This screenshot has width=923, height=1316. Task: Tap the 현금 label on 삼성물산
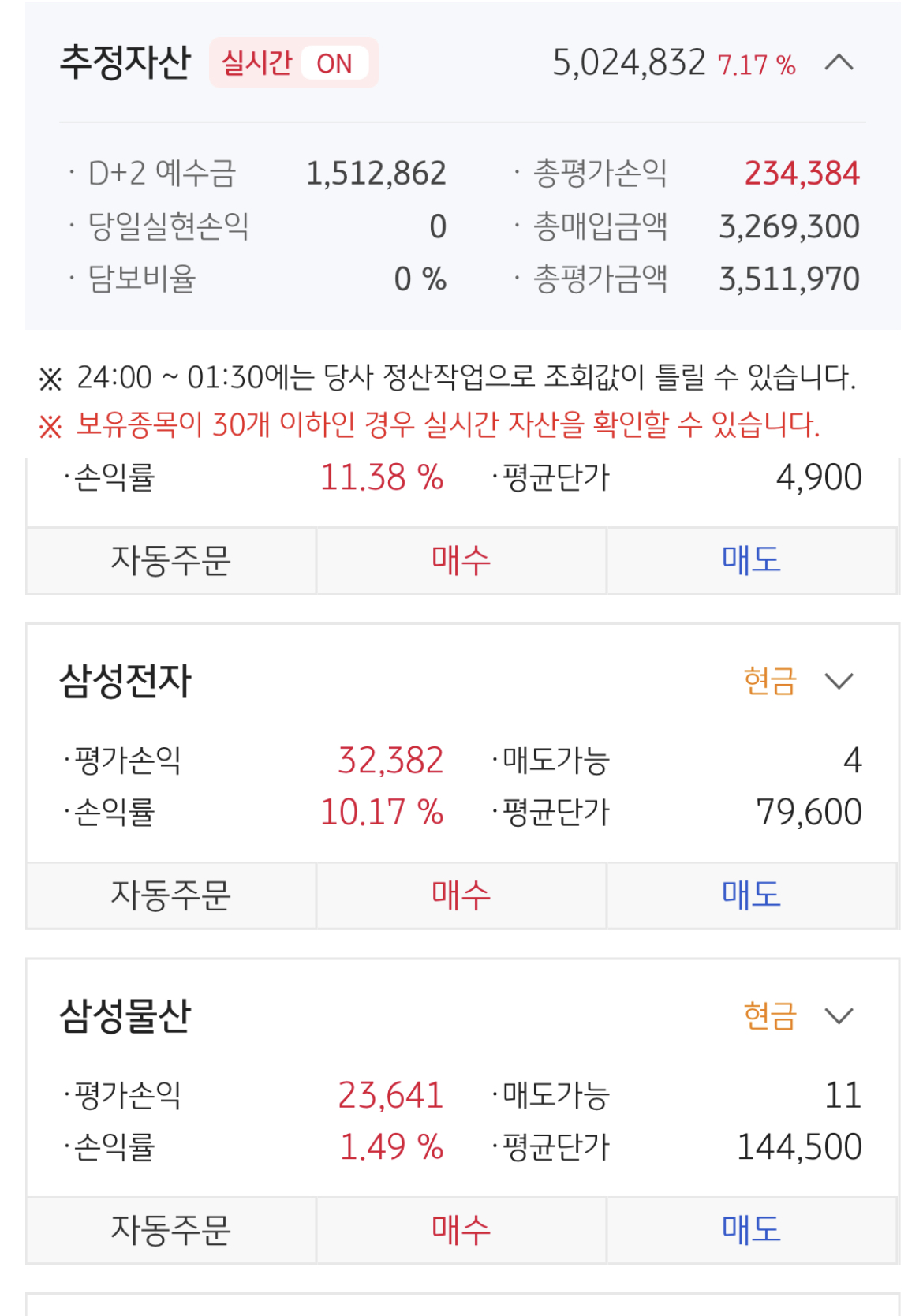[x=770, y=1015]
